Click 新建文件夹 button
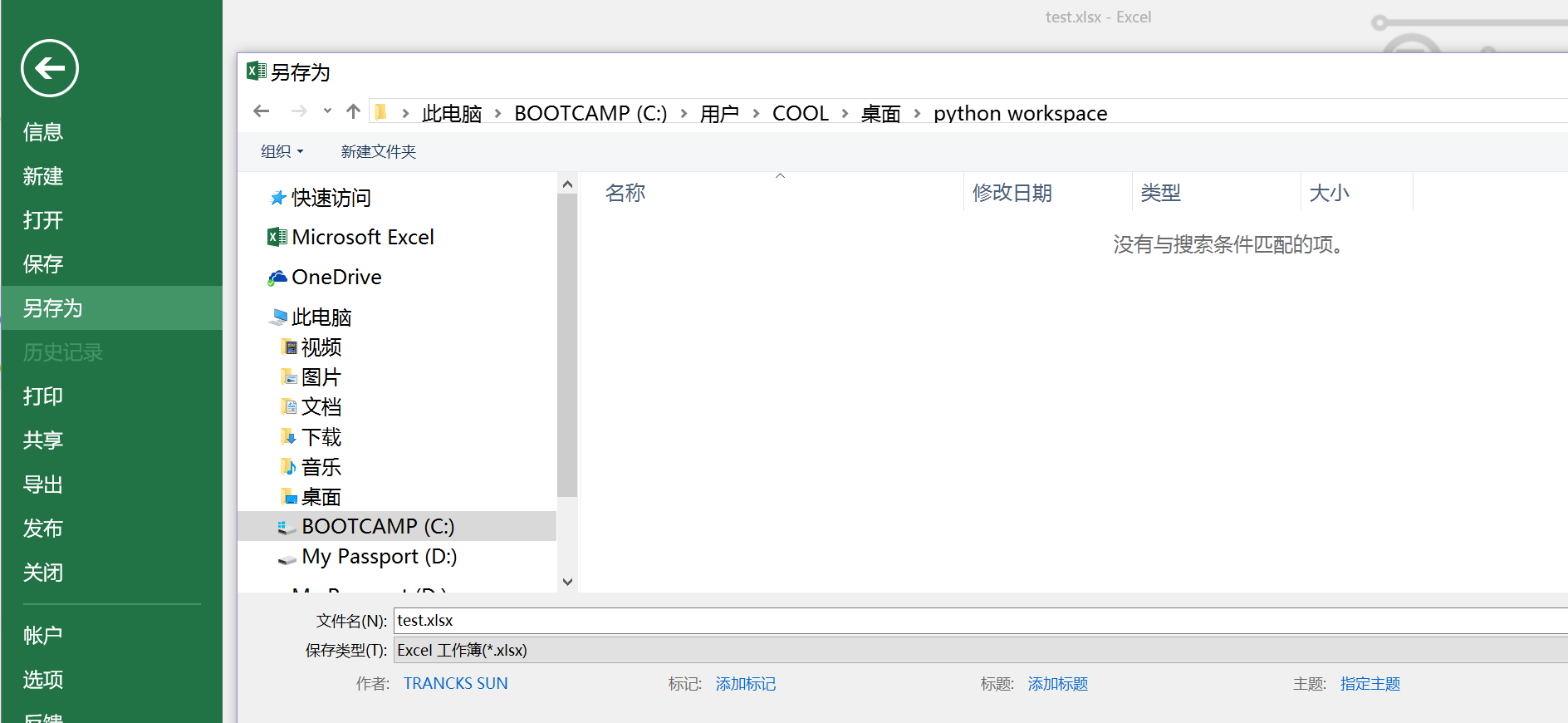 (379, 151)
